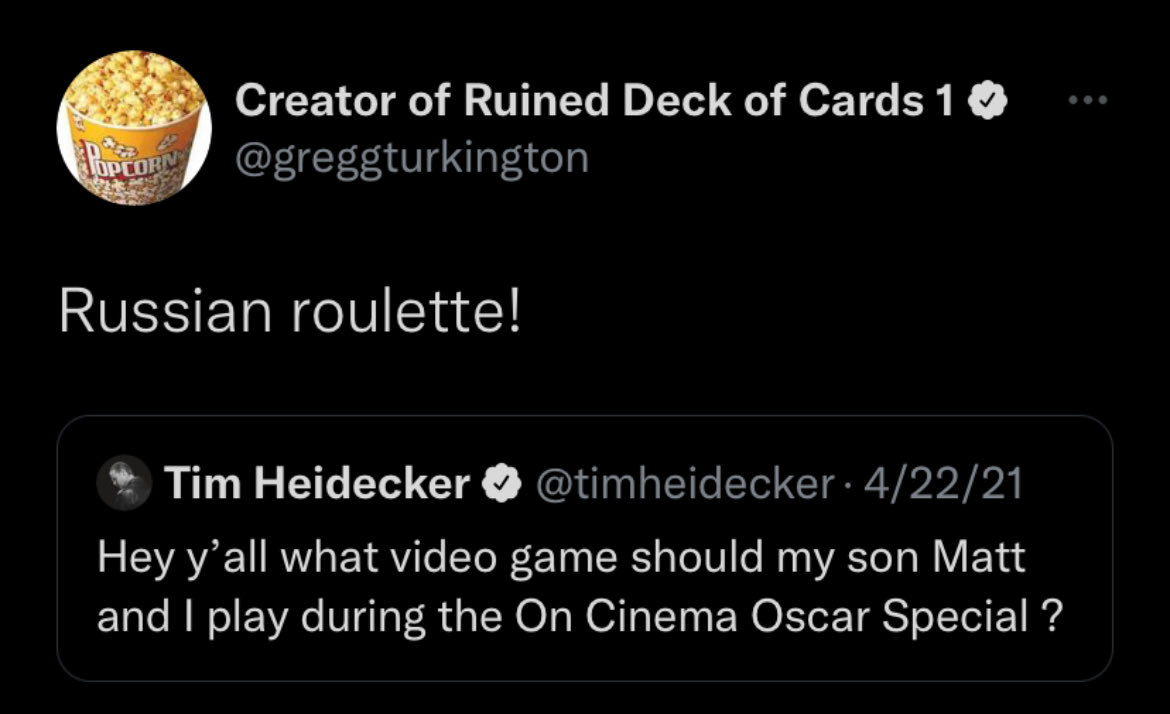Open the popcorn bucket profile picture

(134, 128)
